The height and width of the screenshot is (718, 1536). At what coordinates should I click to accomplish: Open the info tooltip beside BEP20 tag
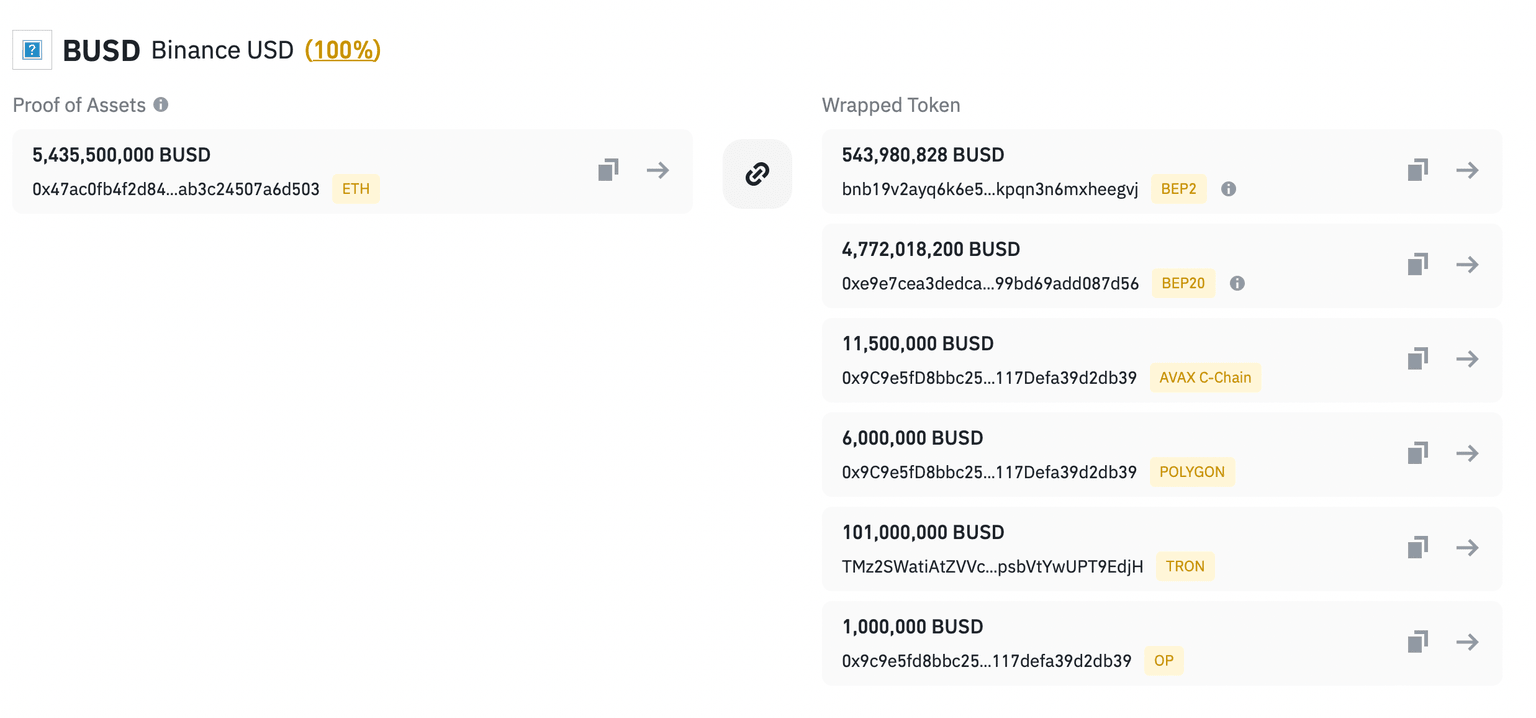coord(1237,283)
